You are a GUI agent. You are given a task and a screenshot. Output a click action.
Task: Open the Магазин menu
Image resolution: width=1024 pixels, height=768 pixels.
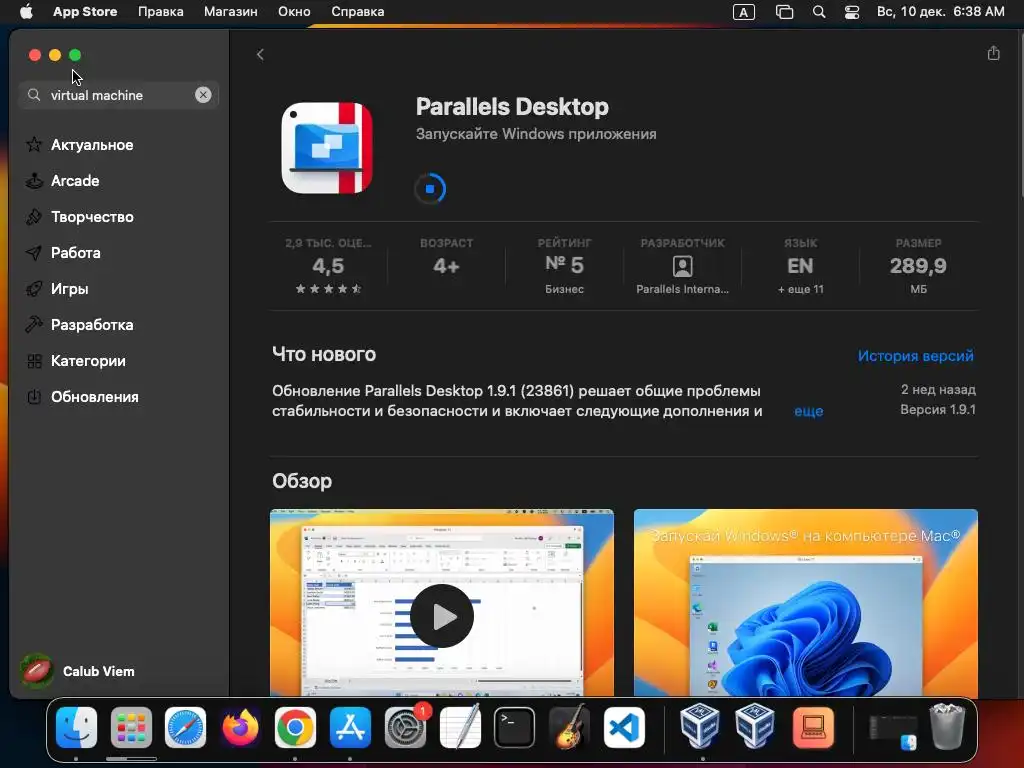(231, 12)
